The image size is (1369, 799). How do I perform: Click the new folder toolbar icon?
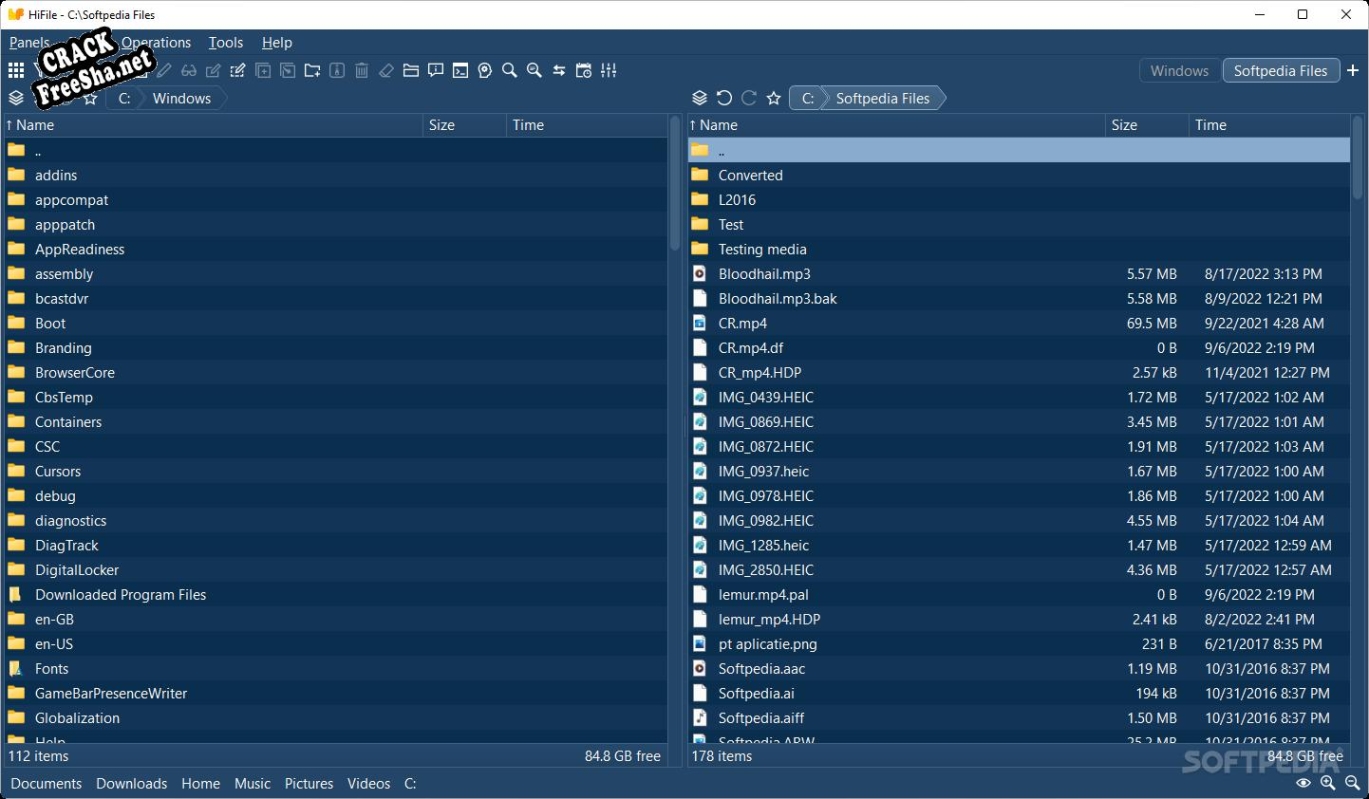(x=312, y=70)
